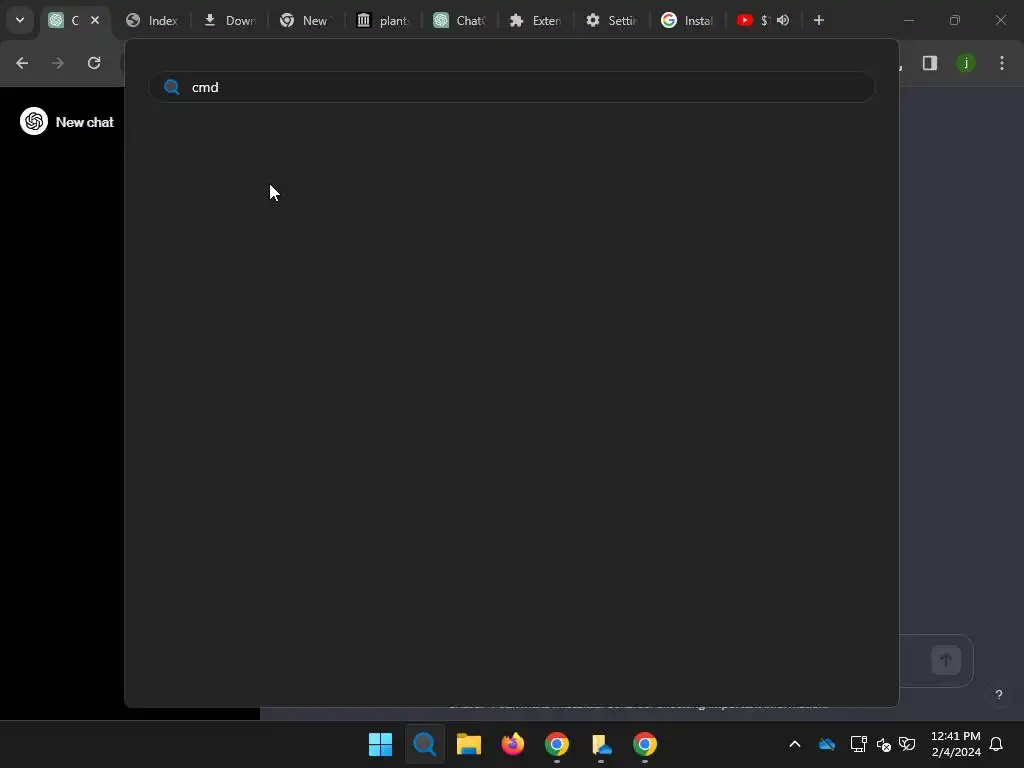This screenshot has width=1024, height=768.
Task: Go back to the previous page
Action: [x=22, y=63]
